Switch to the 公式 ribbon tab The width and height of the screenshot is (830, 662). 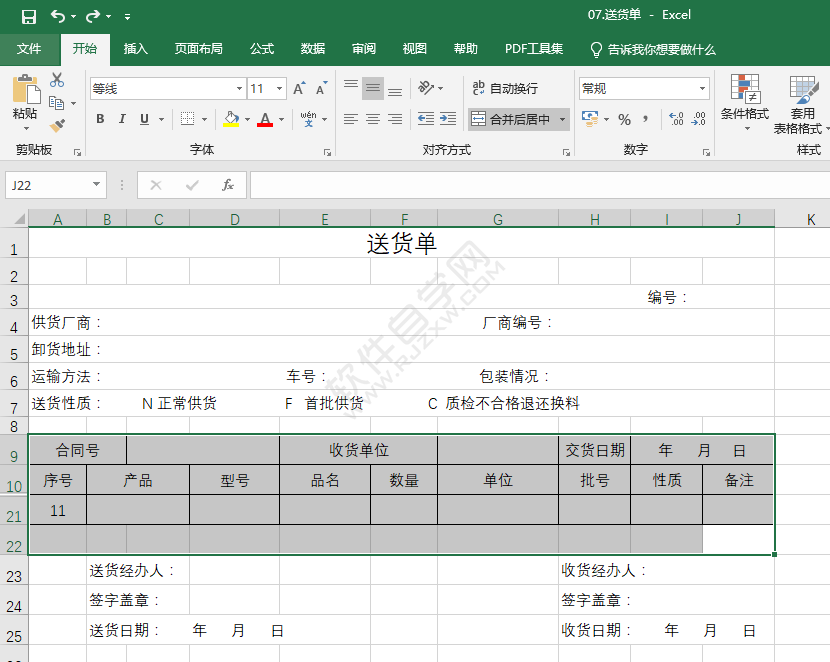(261, 49)
